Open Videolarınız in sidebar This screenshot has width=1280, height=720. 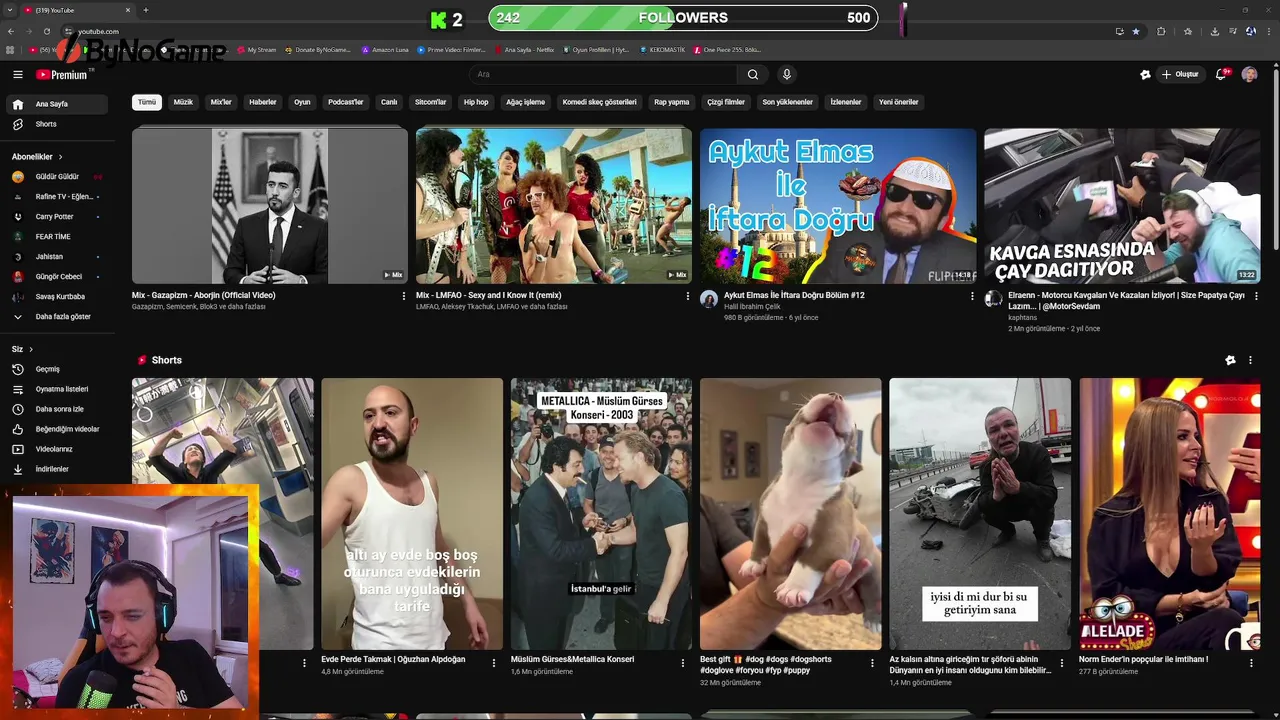(x=58, y=449)
